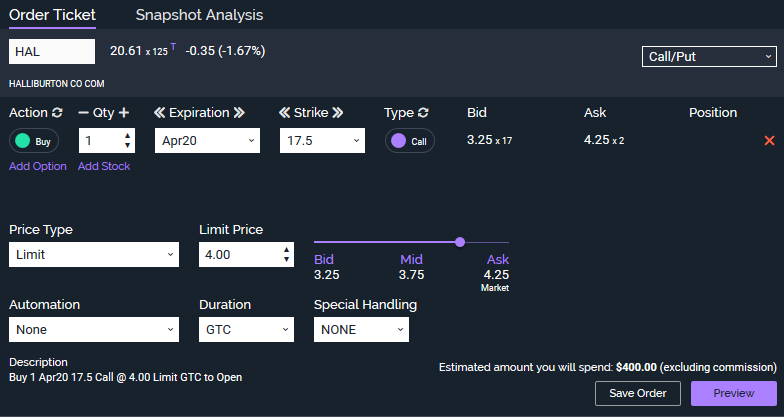The height and width of the screenshot is (417, 784).
Task: Open the Price Type Limit dropdown
Action: point(94,255)
